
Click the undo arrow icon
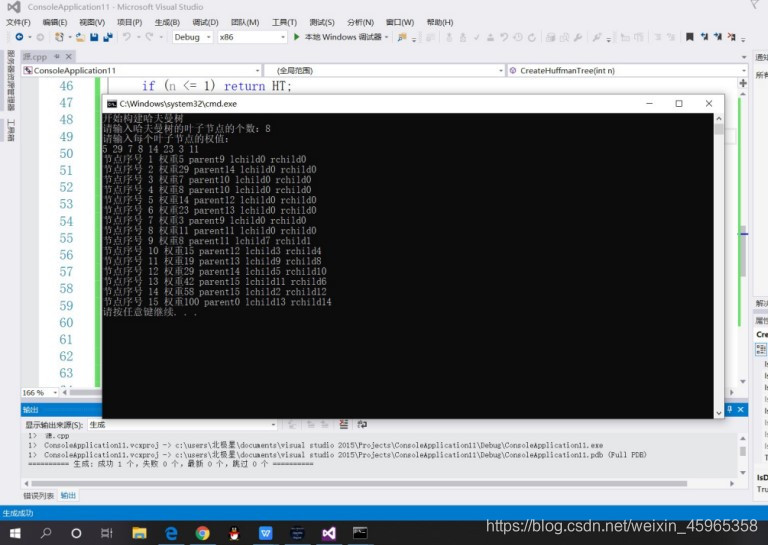127,37
